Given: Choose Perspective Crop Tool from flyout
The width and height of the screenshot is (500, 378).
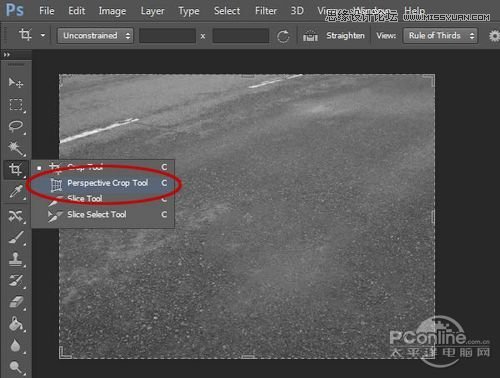Looking at the screenshot, I should (x=103, y=183).
